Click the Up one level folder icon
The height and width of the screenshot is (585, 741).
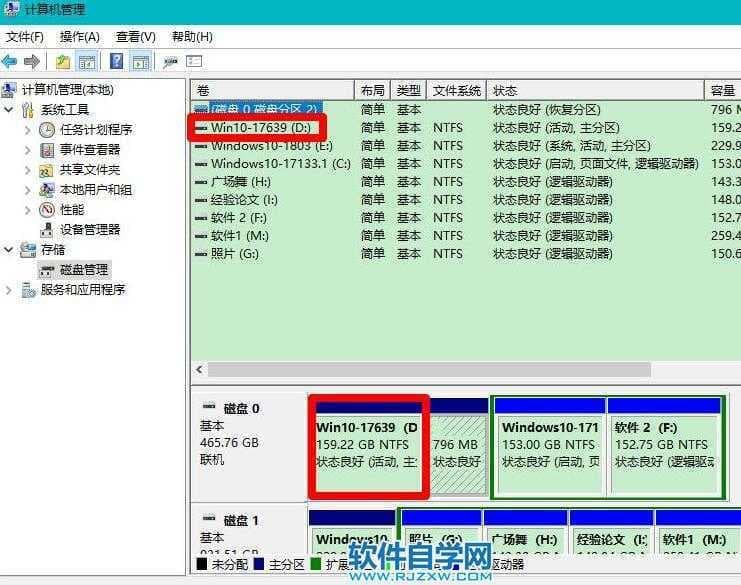[x=63, y=62]
